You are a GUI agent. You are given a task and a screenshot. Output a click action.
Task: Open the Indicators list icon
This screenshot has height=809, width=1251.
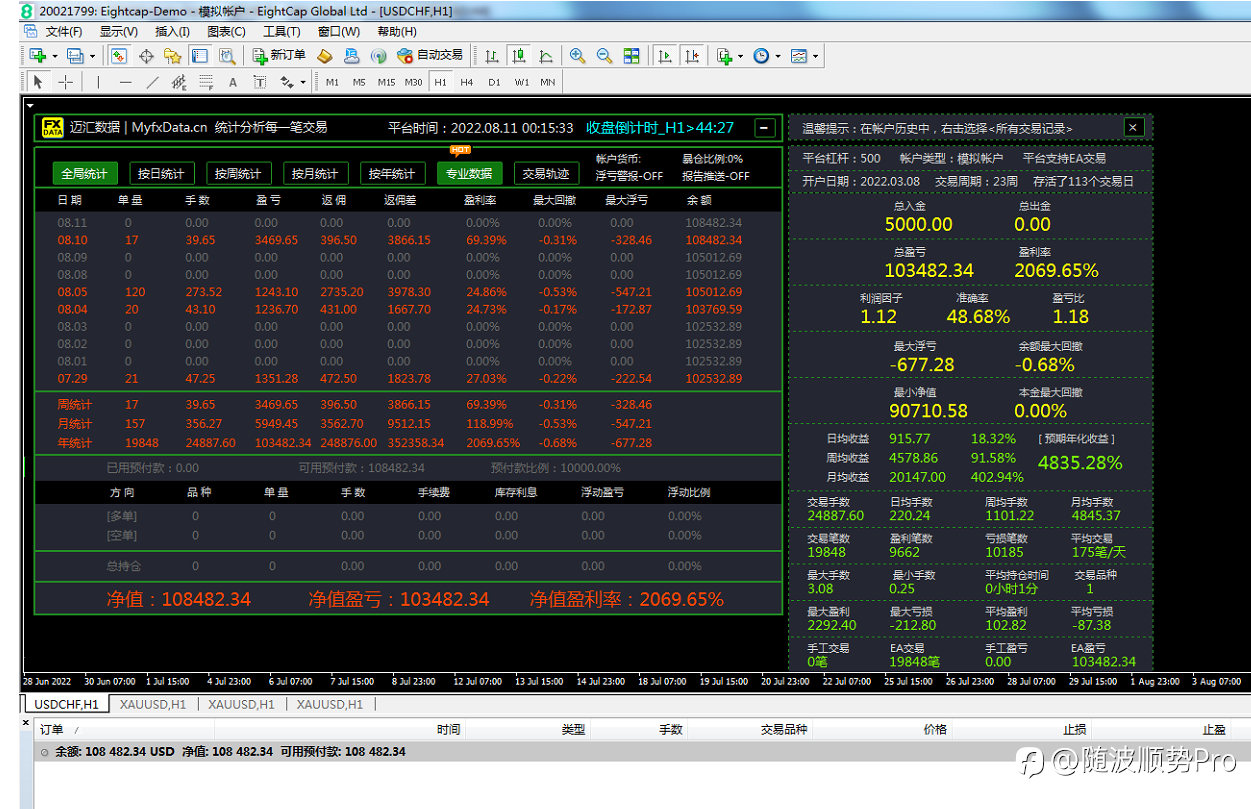724,56
